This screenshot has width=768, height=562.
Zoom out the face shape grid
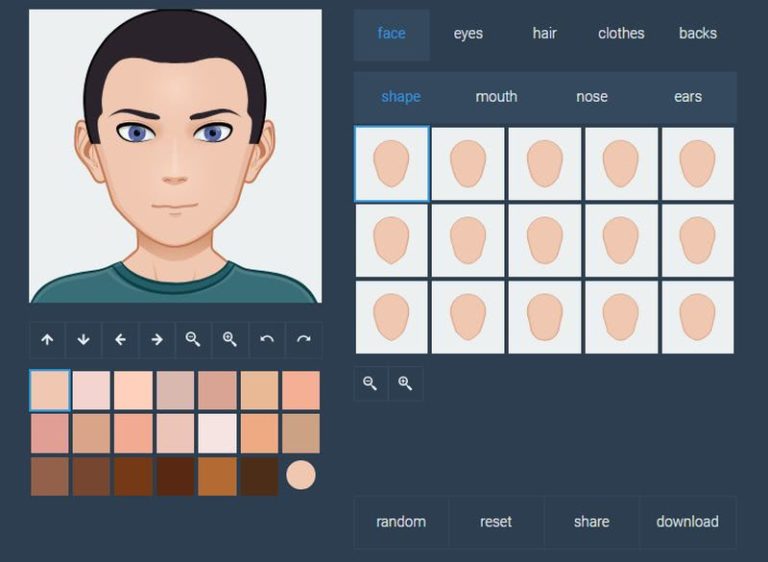pyautogui.click(x=370, y=384)
